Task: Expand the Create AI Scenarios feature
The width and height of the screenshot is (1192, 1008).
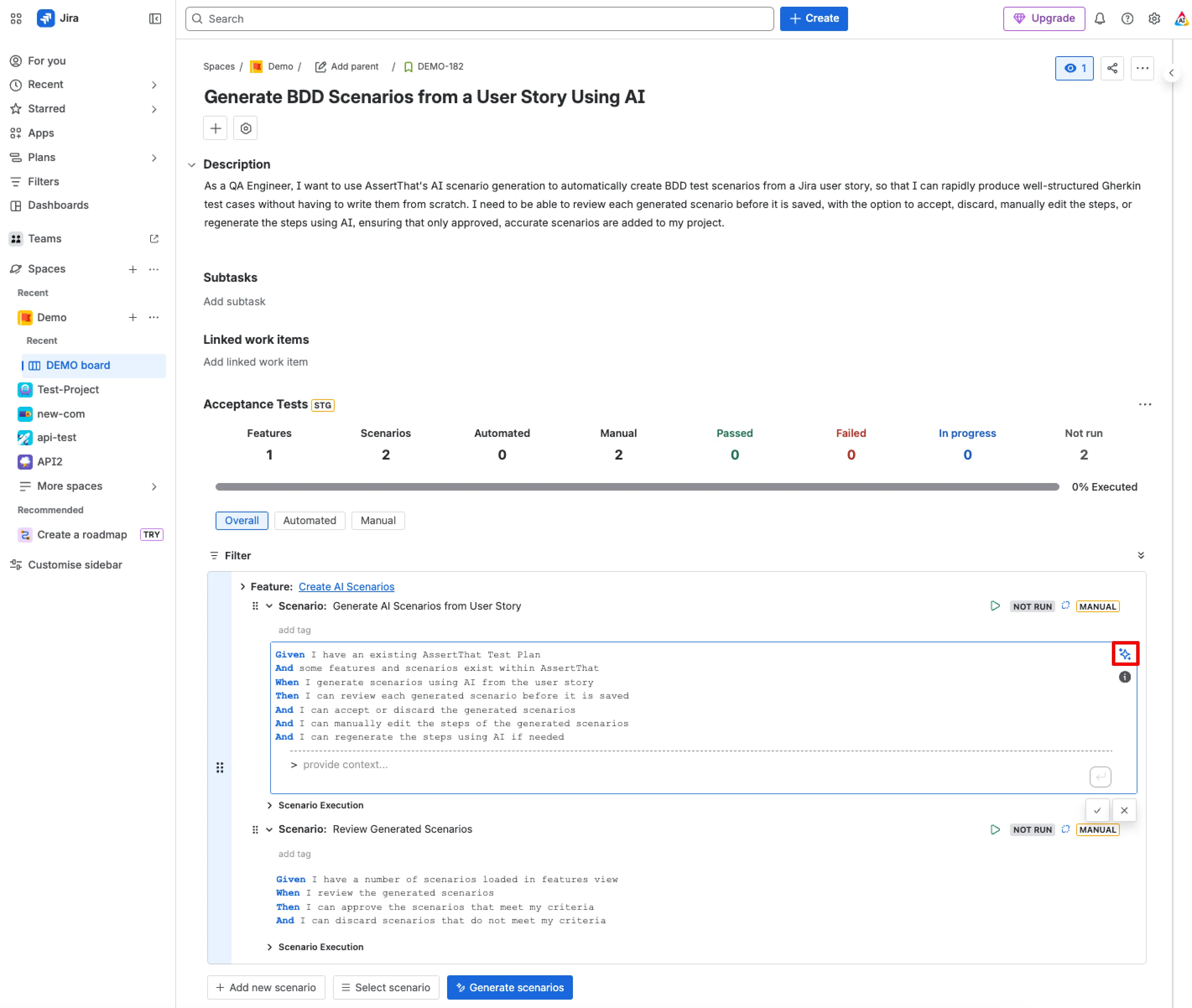Action: coord(243,587)
